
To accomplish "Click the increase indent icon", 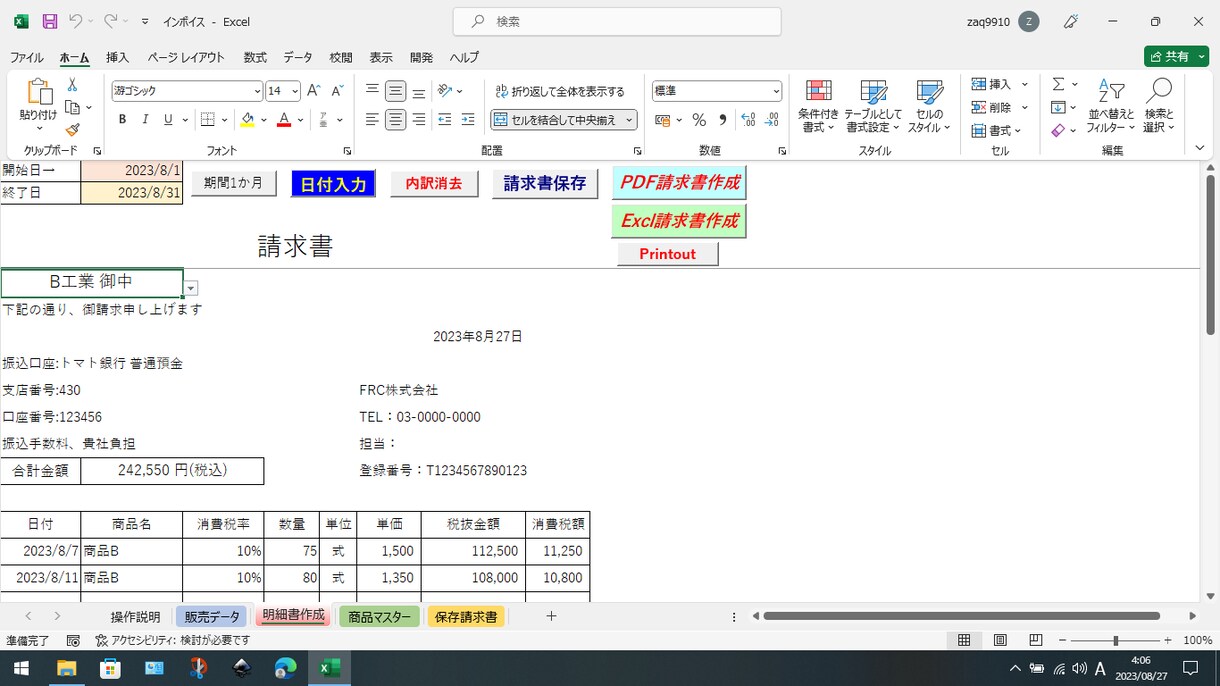I will [x=468, y=120].
